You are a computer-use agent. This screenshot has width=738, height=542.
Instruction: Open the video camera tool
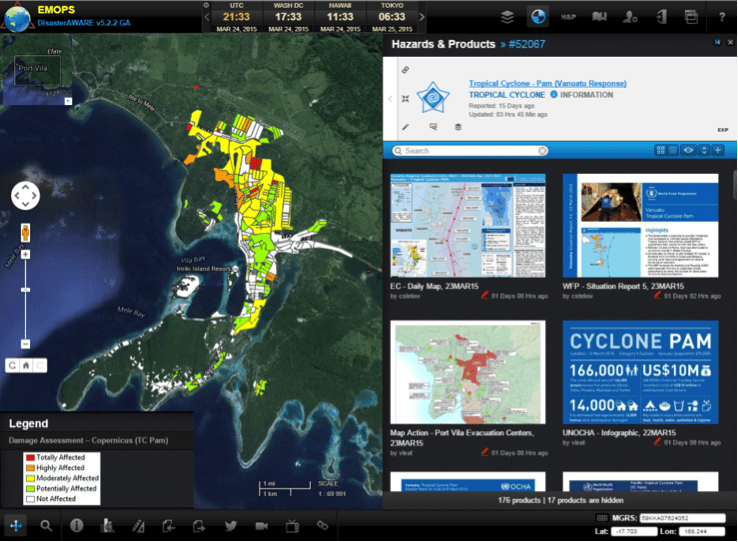(261, 525)
